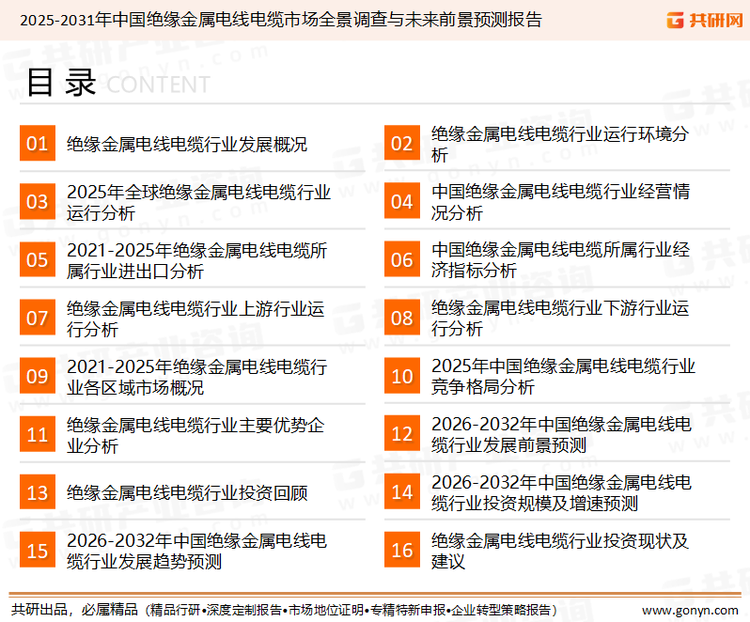Click the orange 03 number box
The height and width of the screenshot is (622, 750).
(x=37, y=201)
